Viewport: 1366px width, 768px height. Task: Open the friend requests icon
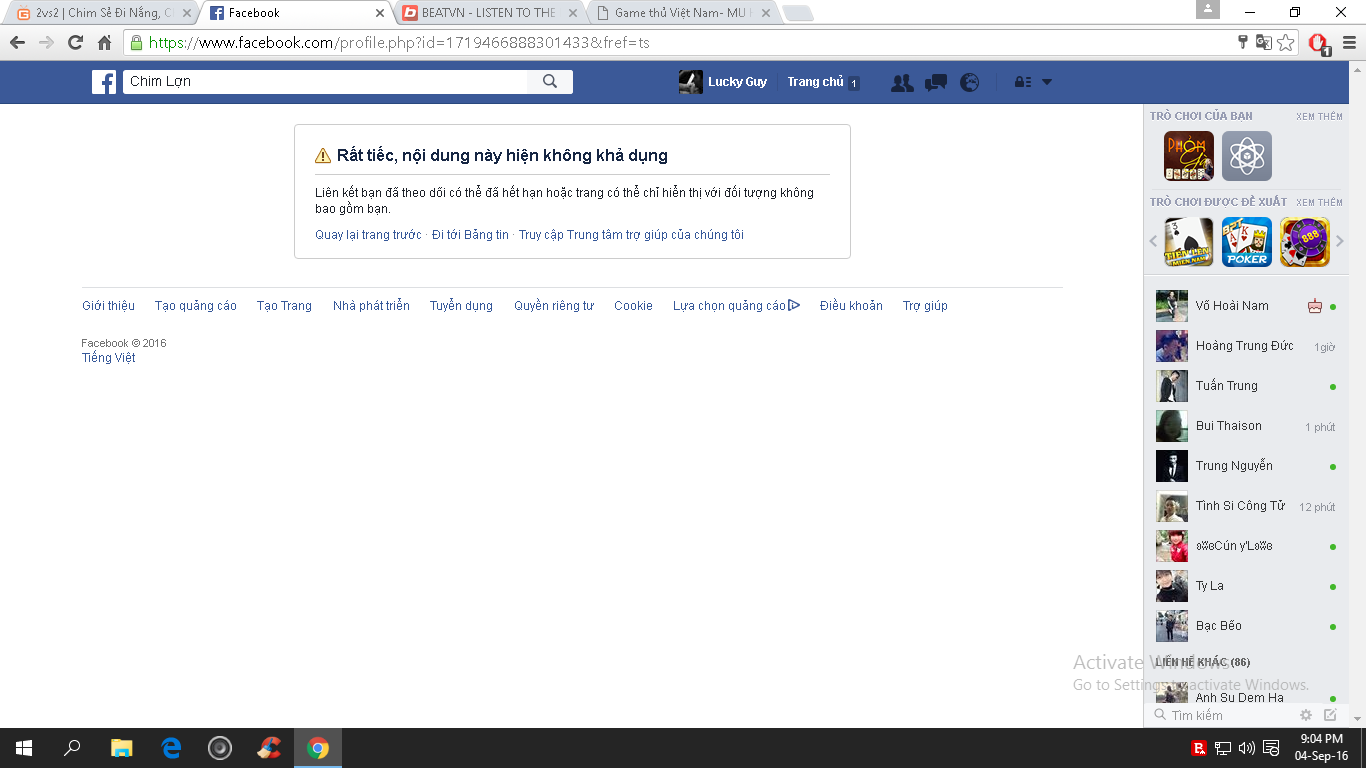[x=902, y=83]
